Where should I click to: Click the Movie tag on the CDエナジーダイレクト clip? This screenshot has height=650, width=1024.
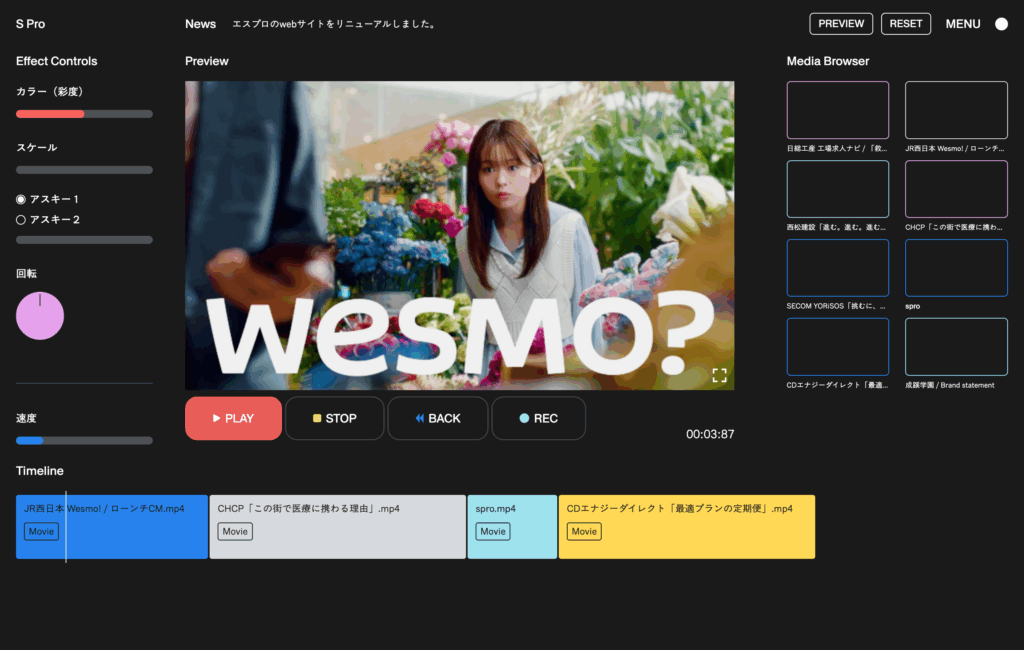pos(584,532)
